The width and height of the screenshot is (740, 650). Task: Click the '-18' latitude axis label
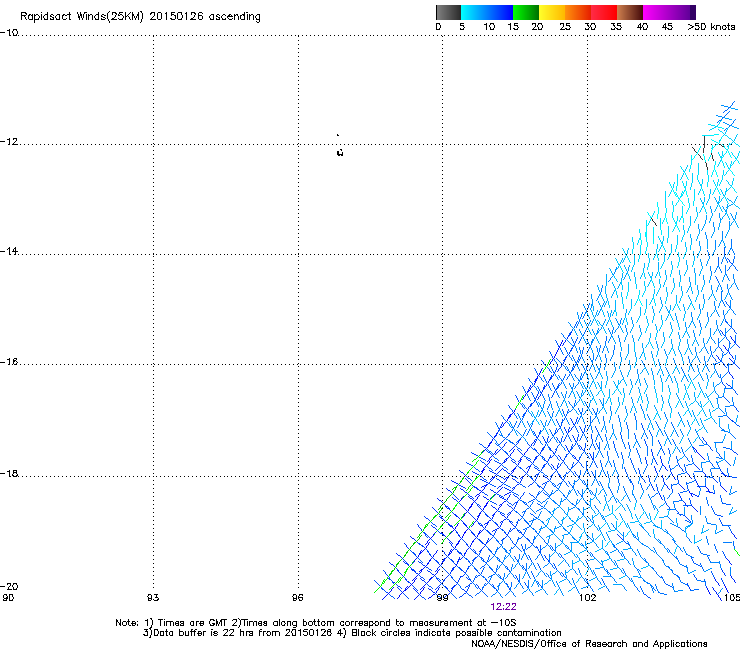(9, 473)
